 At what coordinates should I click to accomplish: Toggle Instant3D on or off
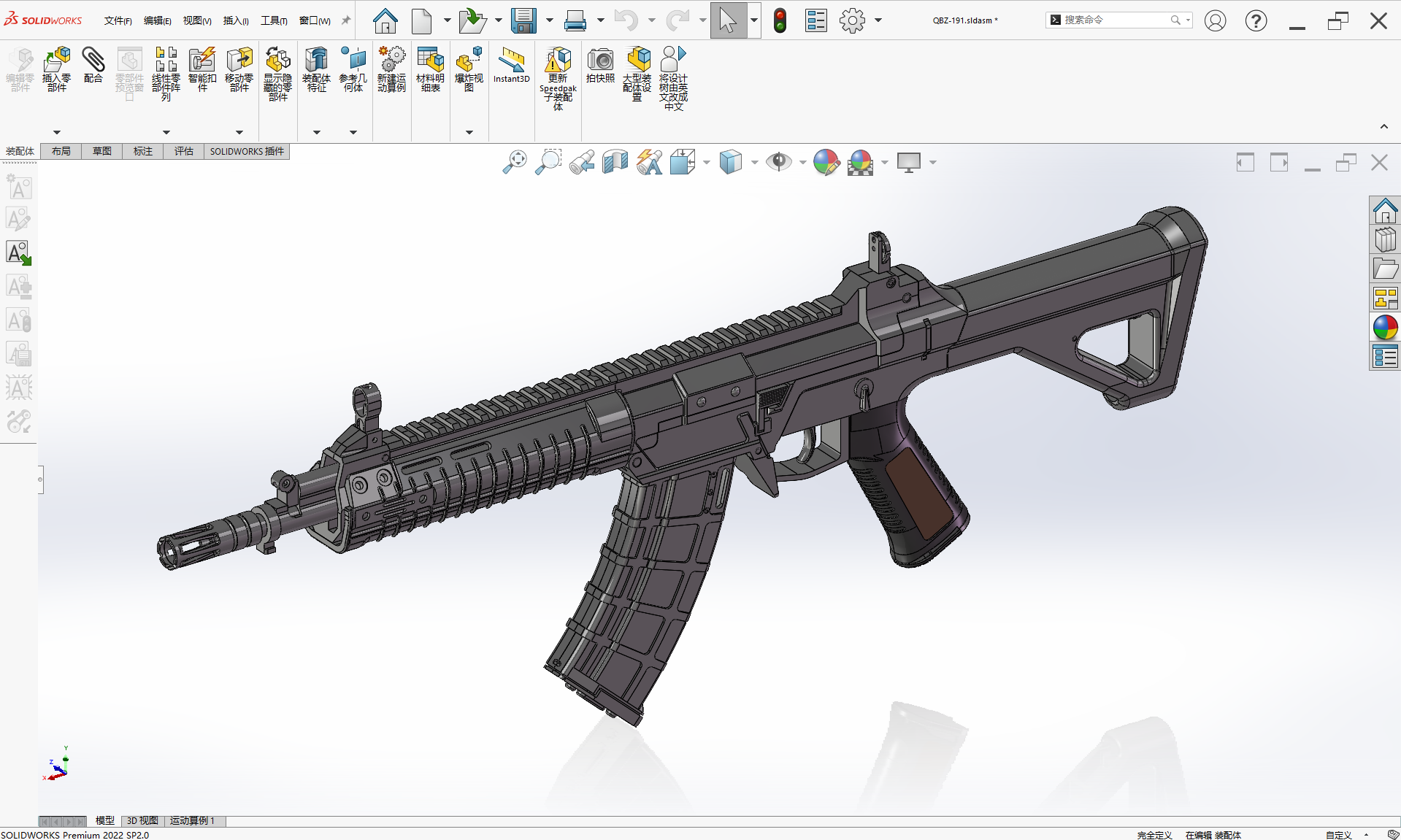click(511, 65)
